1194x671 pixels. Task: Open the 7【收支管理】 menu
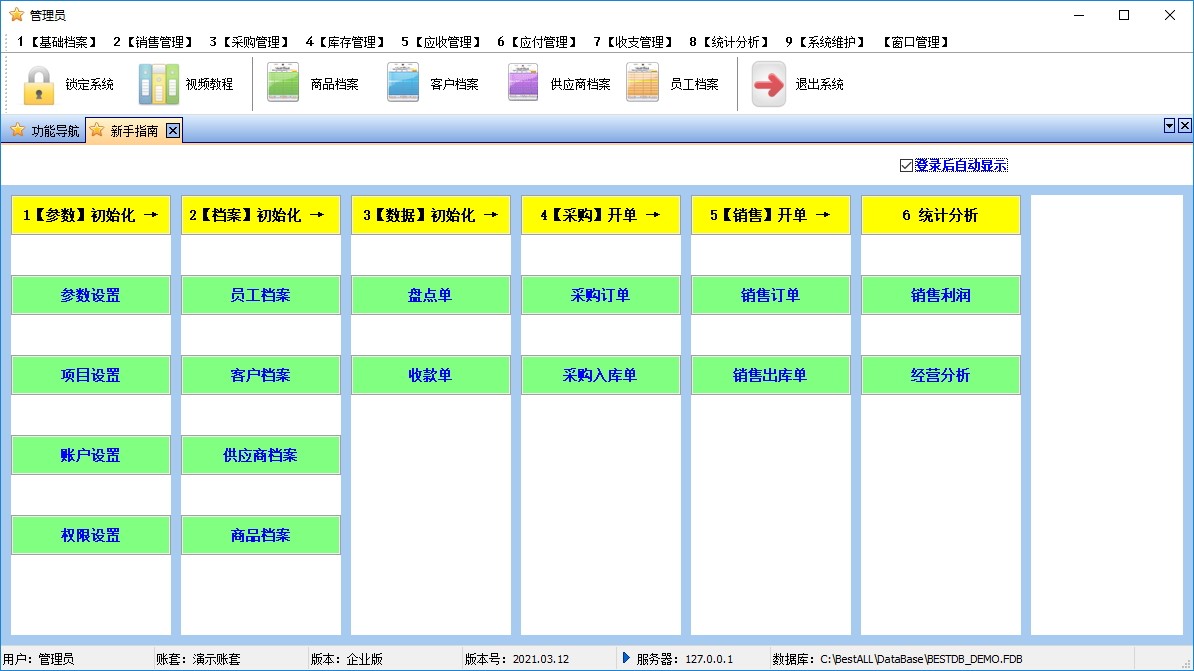point(632,42)
